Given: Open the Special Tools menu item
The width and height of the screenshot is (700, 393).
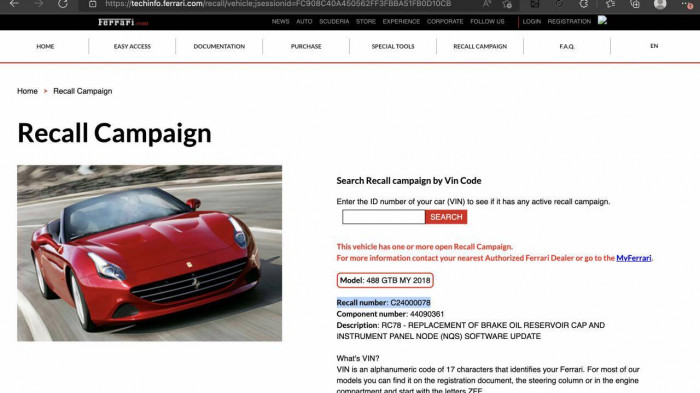Looking at the screenshot, I should pos(393,46).
